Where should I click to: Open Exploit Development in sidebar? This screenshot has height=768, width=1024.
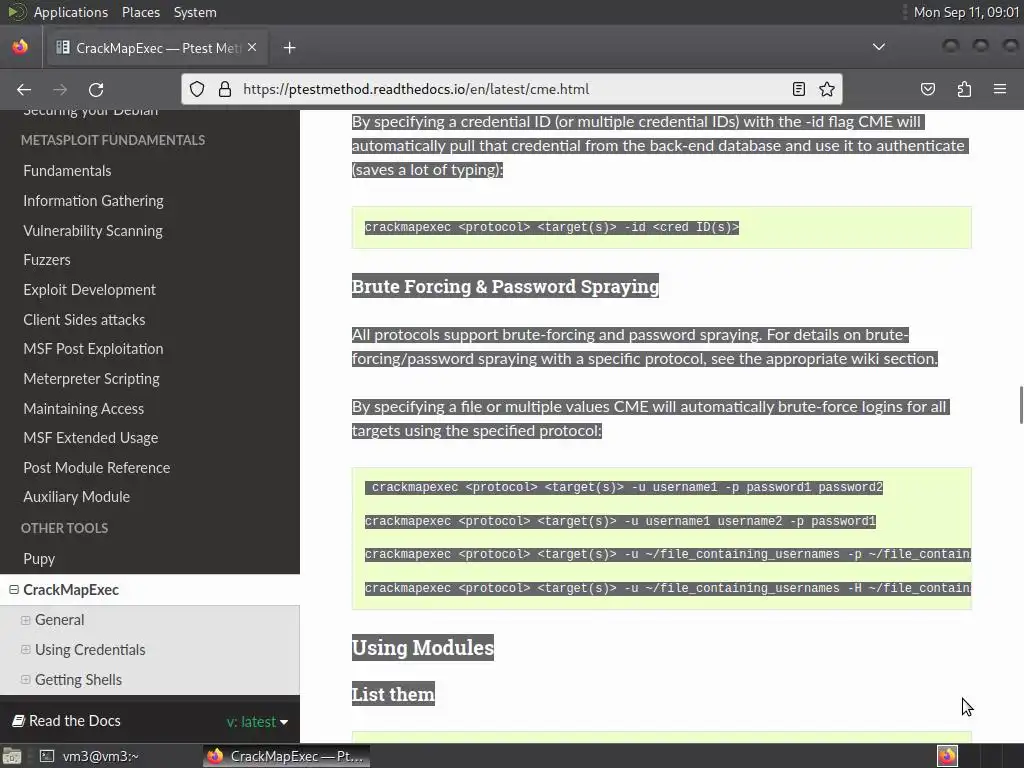click(x=89, y=290)
